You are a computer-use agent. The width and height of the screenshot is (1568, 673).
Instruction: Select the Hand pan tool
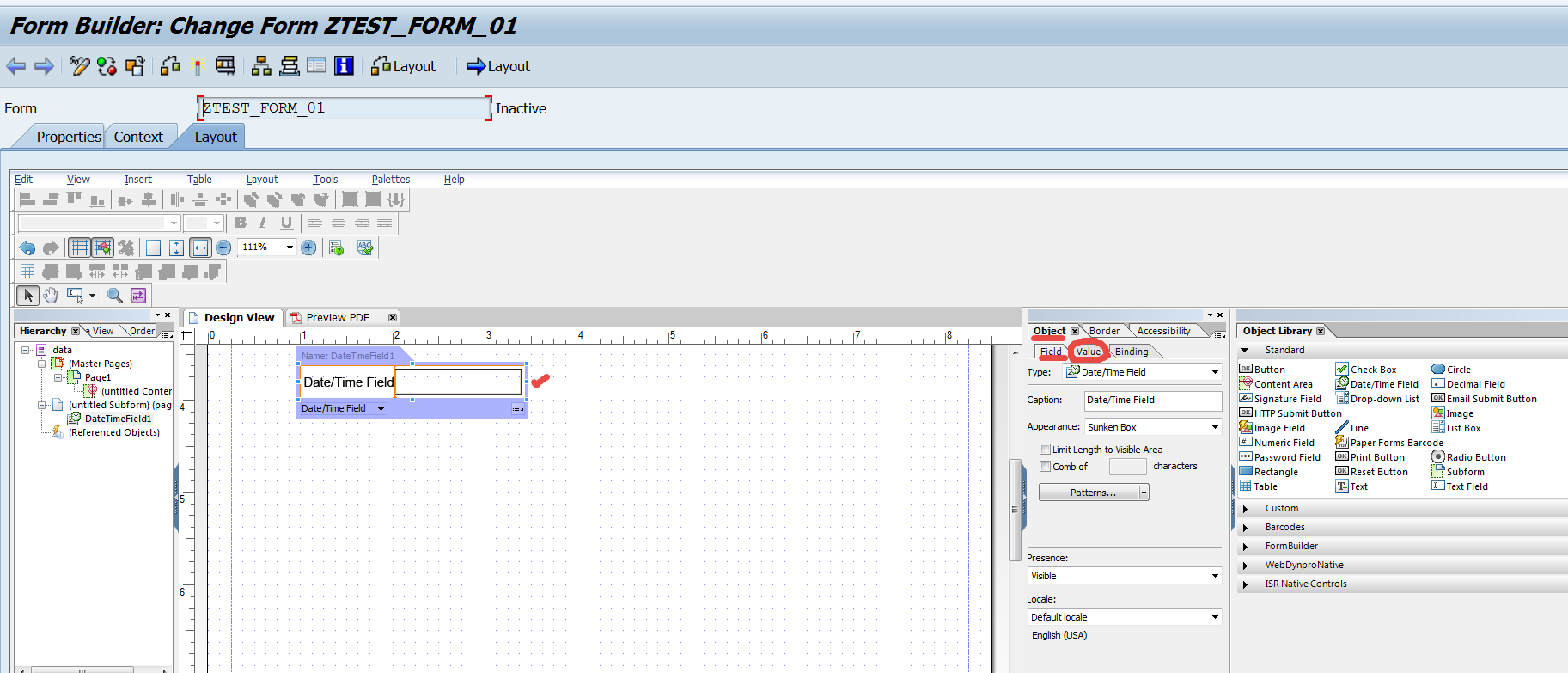[x=51, y=296]
